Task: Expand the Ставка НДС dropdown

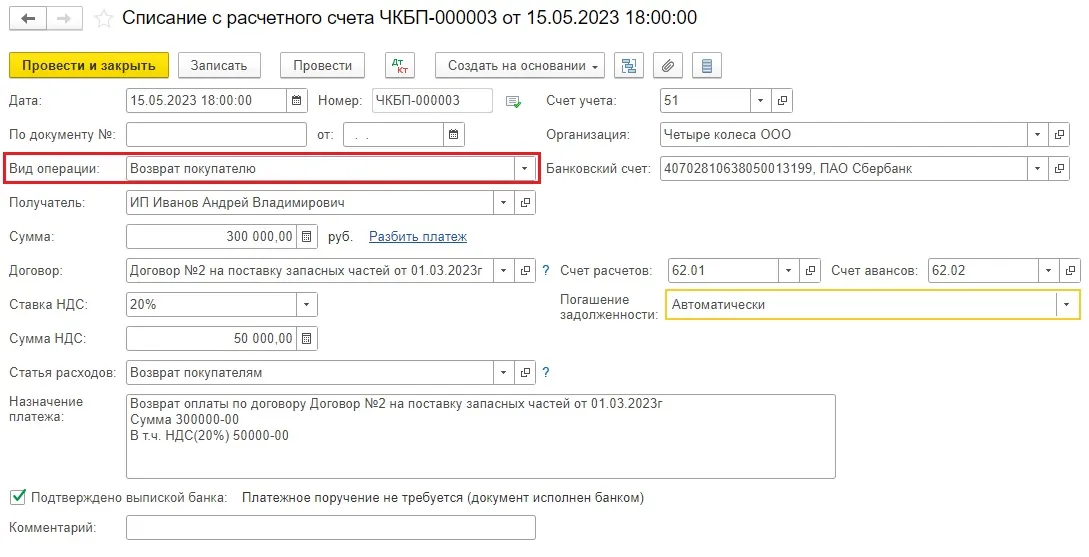Action: (306, 305)
